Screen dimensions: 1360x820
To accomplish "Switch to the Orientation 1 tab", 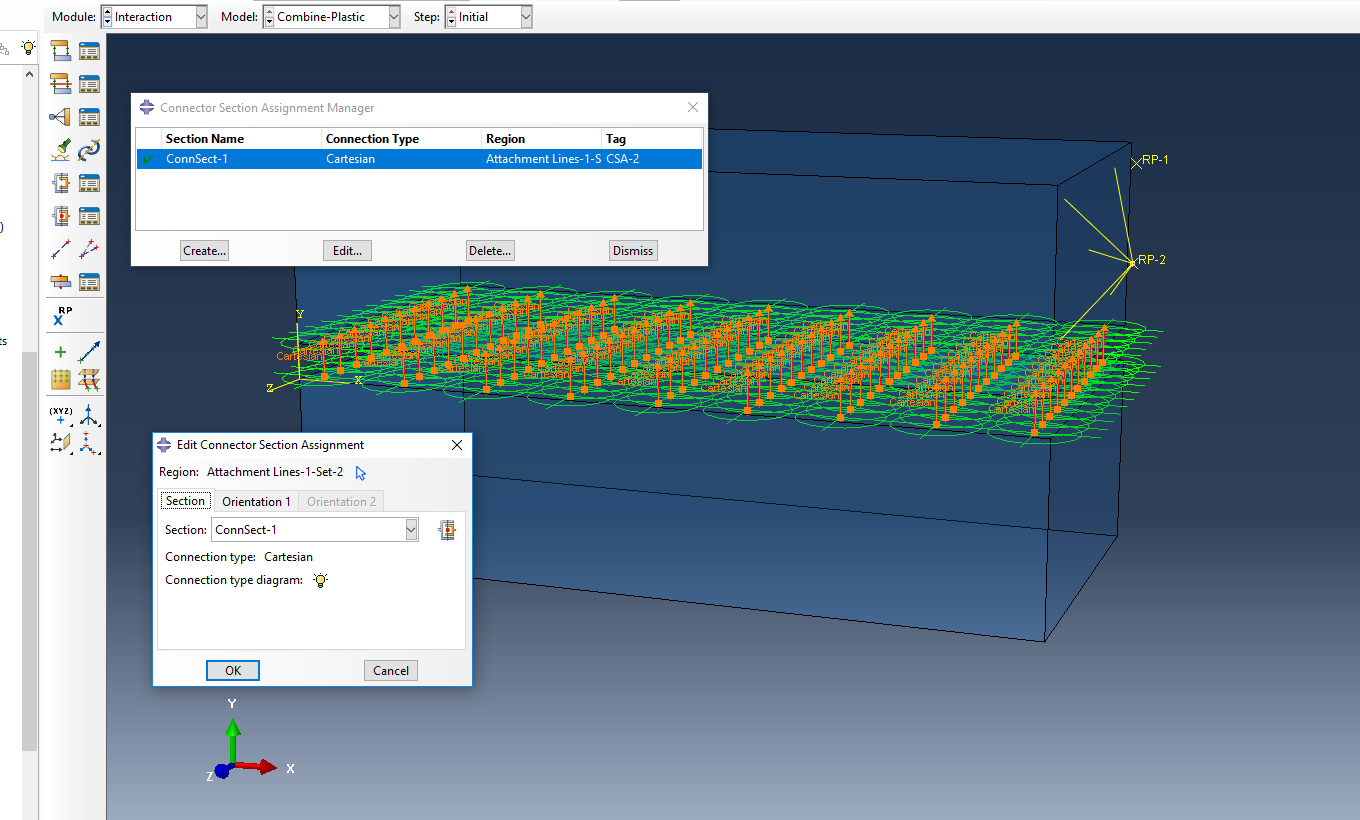I will click(257, 501).
